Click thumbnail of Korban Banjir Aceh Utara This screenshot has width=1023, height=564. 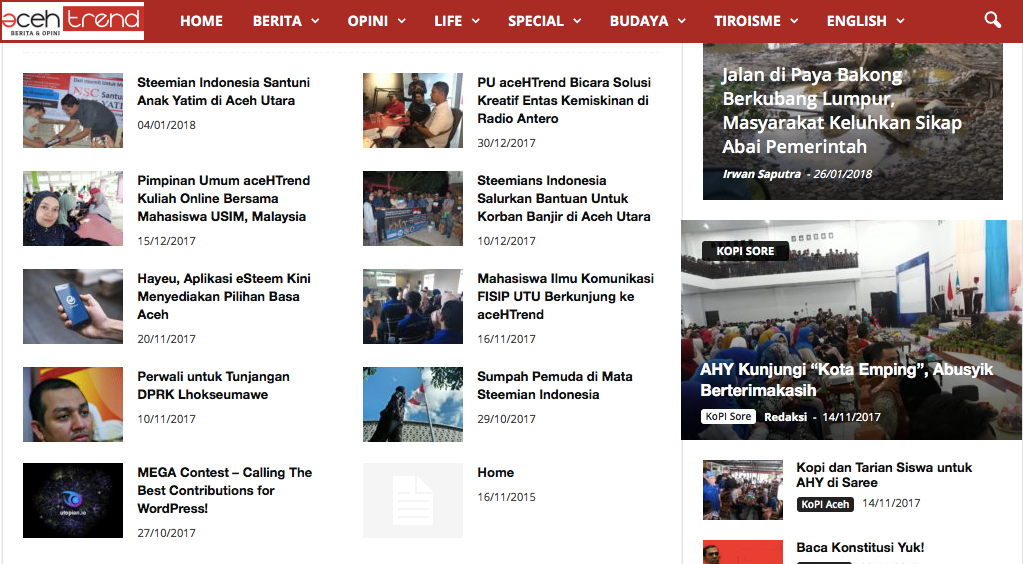tap(412, 208)
